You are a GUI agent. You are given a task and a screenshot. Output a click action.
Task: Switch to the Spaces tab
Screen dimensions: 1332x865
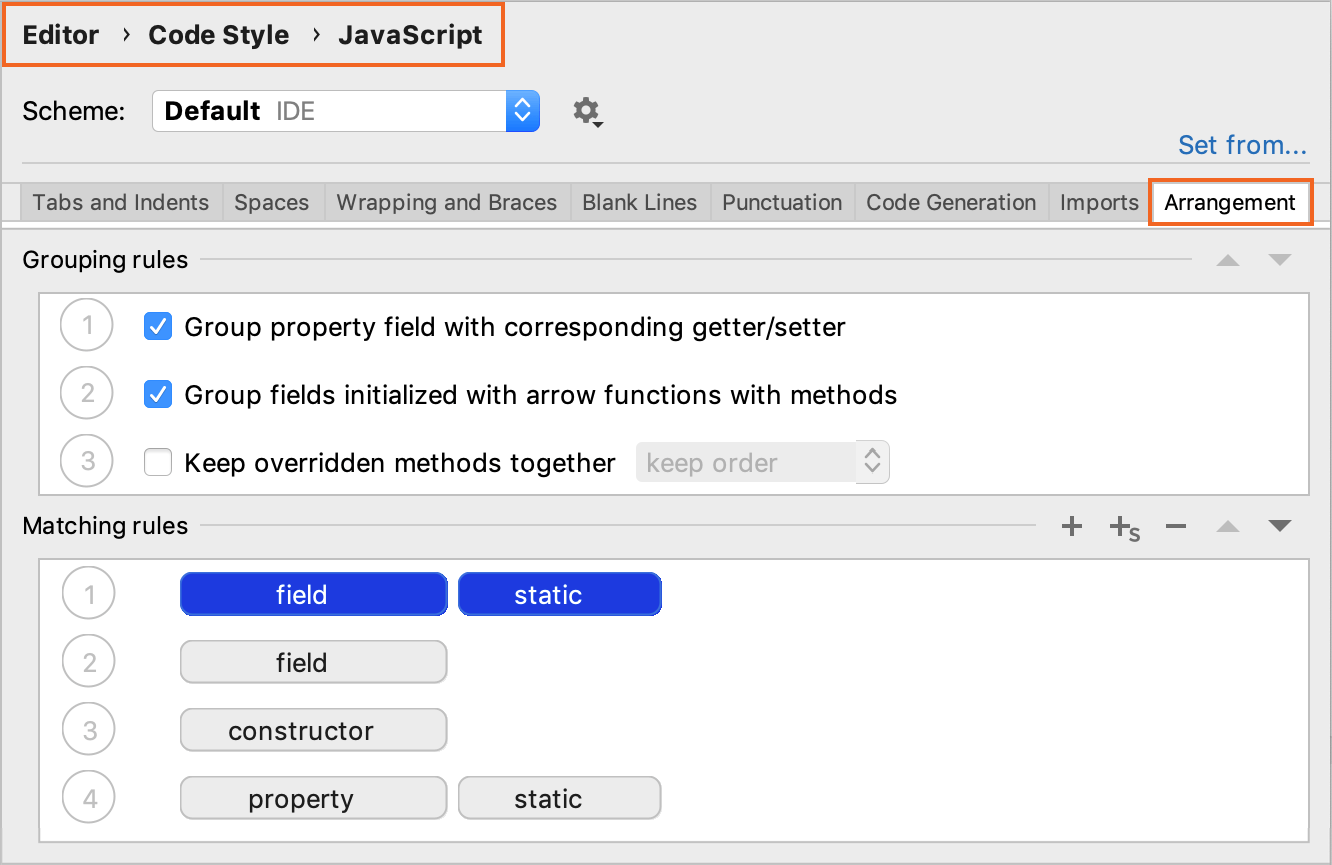click(x=272, y=202)
